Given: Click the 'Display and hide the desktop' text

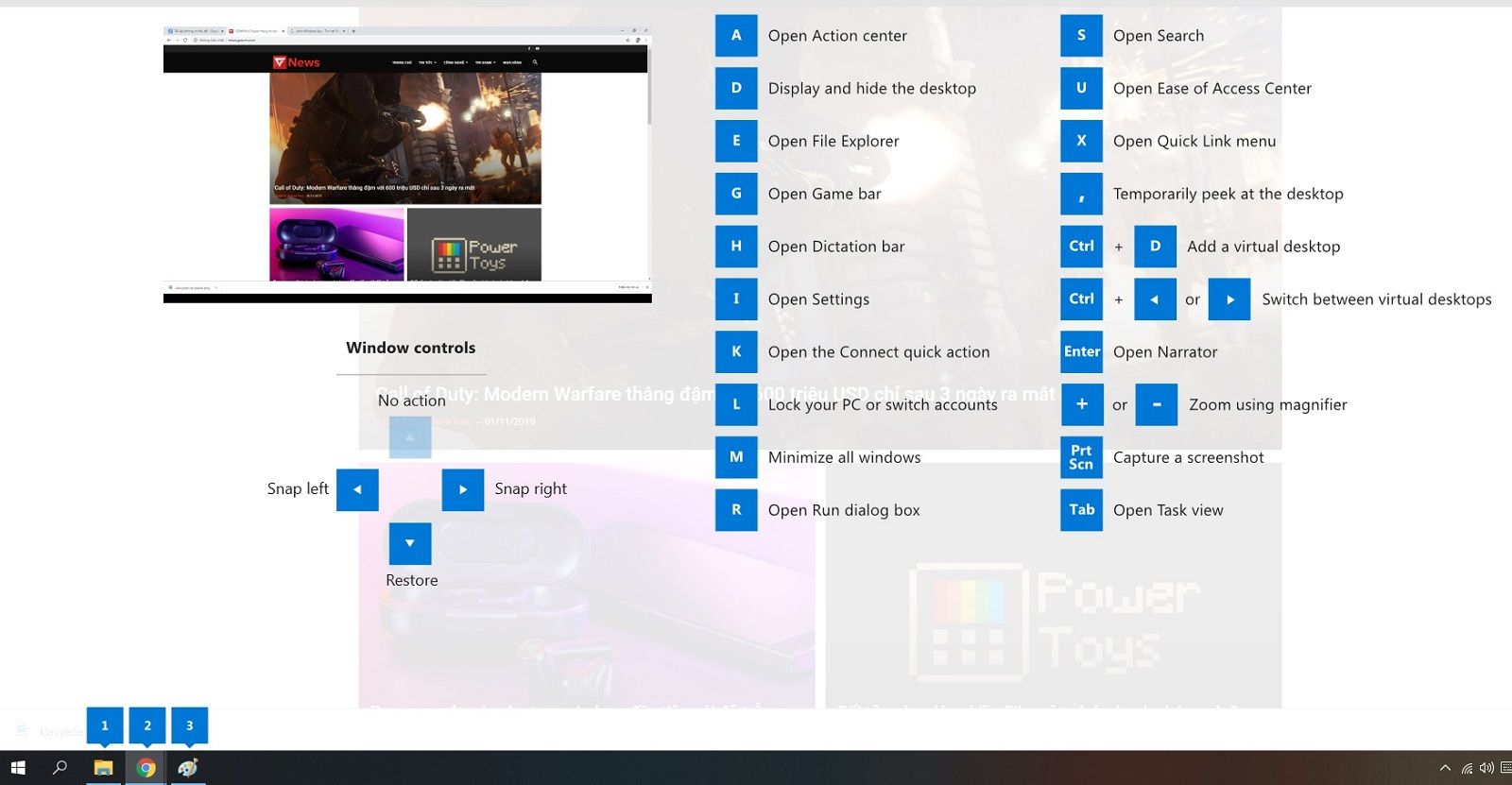Looking at the screenshot, I should click(x=872, y=88).
